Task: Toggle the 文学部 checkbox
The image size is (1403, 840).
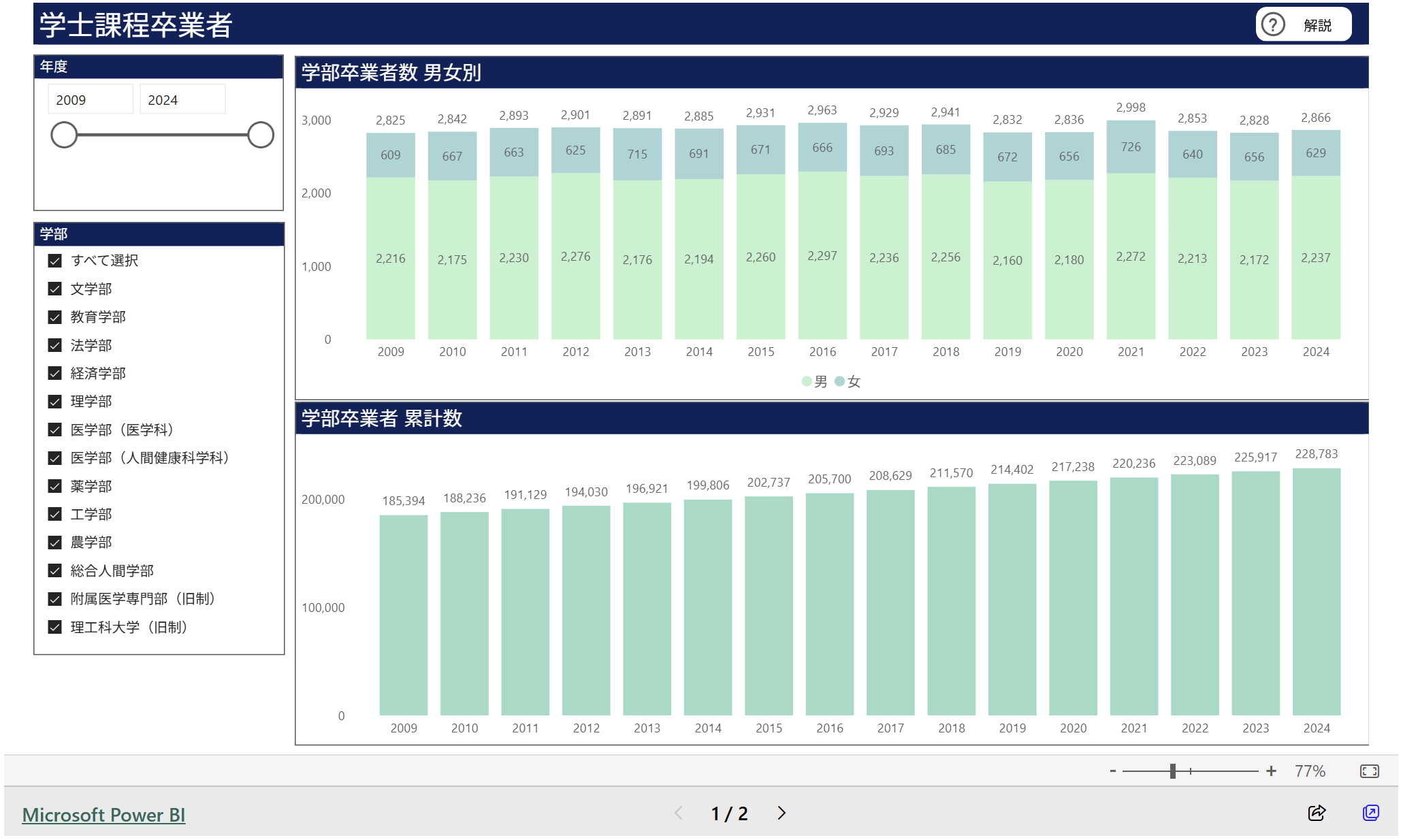Action: coord(55,289)
